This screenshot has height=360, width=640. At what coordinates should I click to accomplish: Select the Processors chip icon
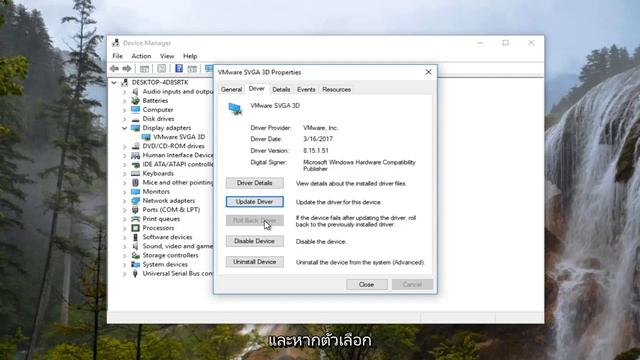136,228
